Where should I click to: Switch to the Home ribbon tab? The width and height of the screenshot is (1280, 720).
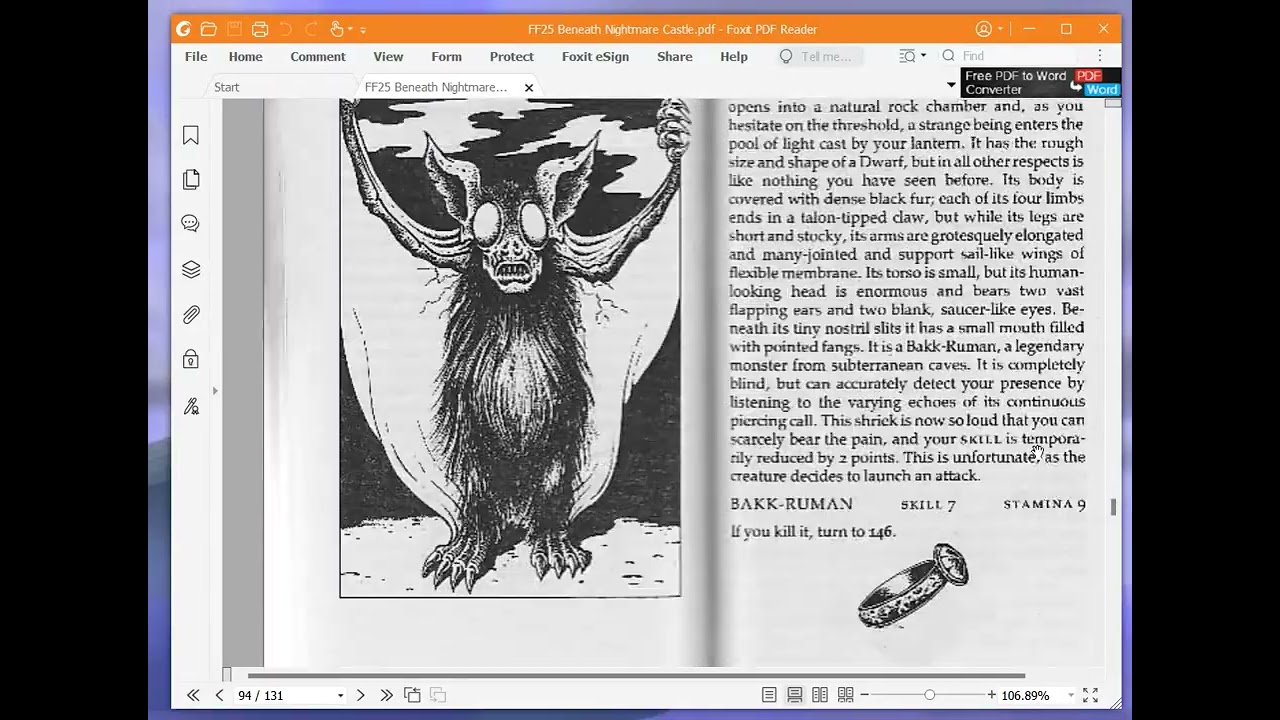245,57
